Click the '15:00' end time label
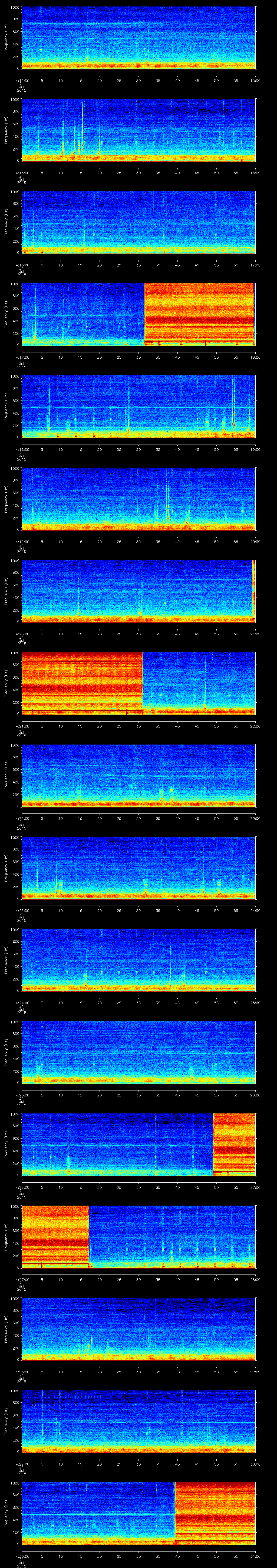 256,80
